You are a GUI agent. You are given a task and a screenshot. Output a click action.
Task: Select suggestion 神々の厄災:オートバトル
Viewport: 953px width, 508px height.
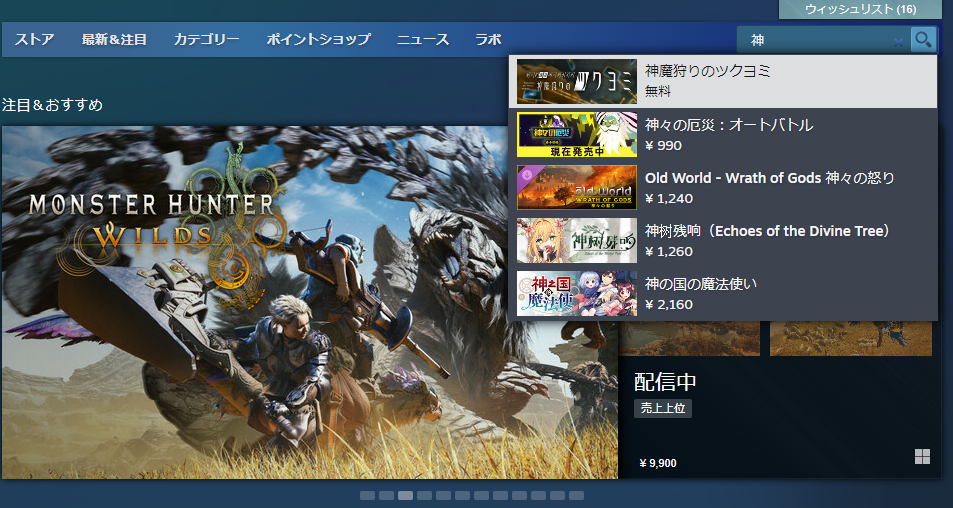point(723,134)
